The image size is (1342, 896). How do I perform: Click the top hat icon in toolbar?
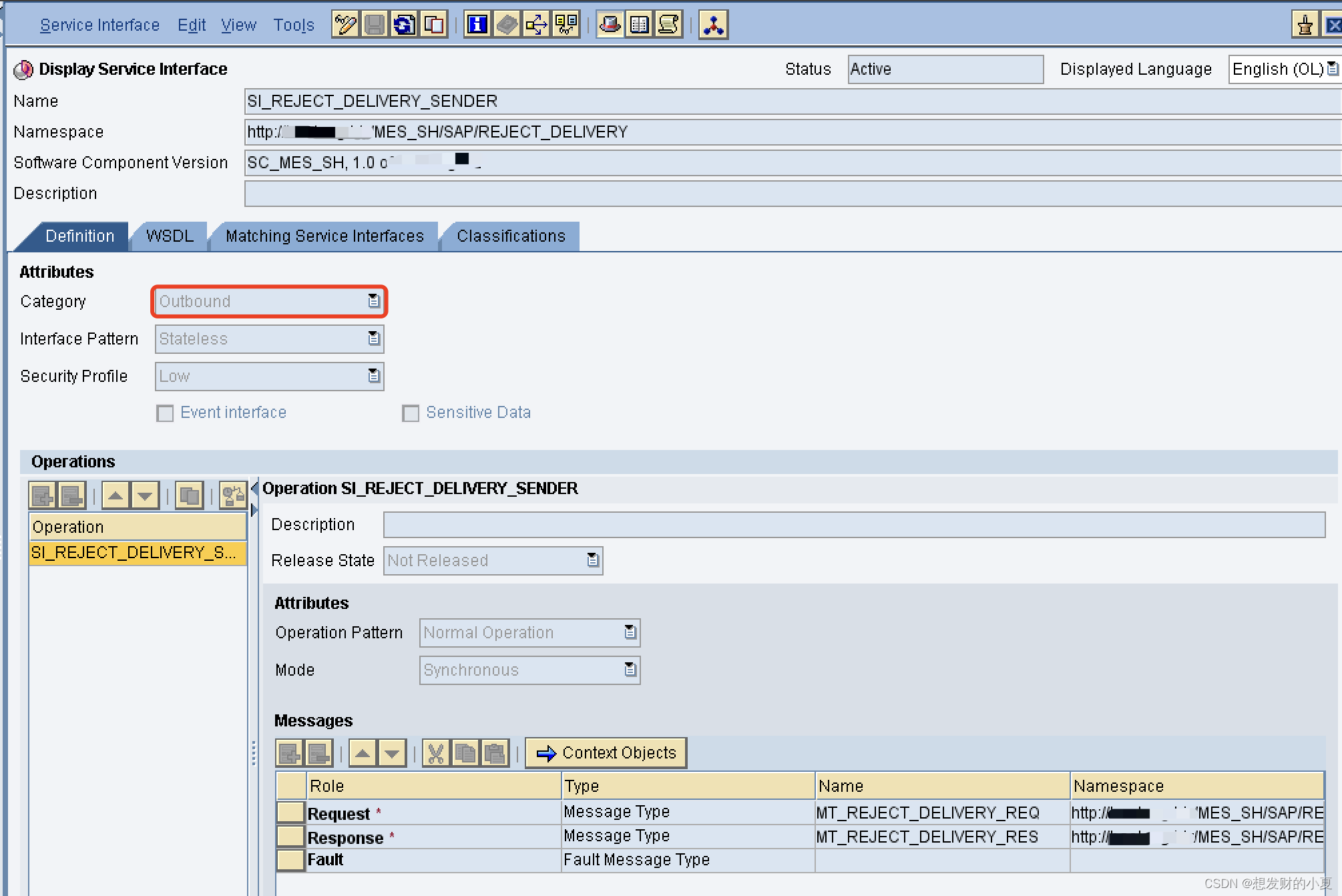tap(610, 25)
